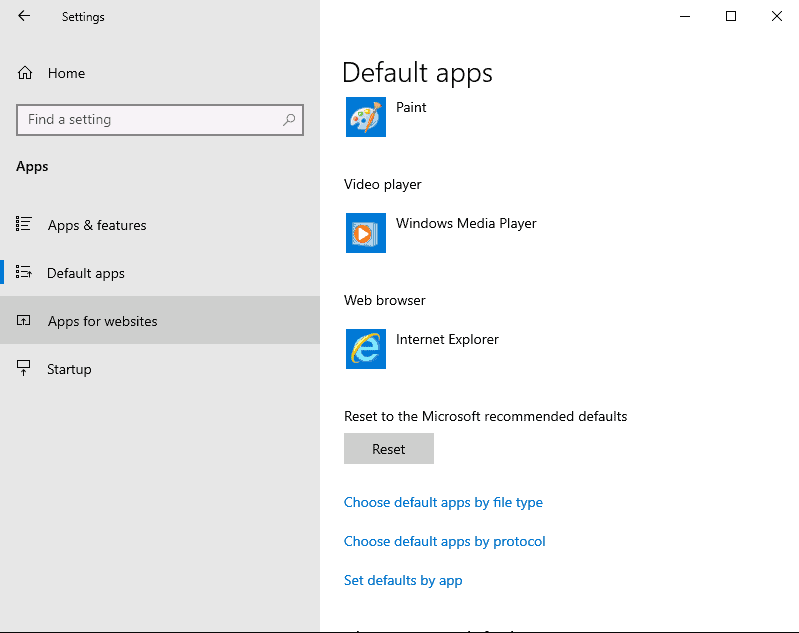This screenshot has width=799, height=633.
Task: Click the Startup sidebar icon
Action: click(23, 368)
